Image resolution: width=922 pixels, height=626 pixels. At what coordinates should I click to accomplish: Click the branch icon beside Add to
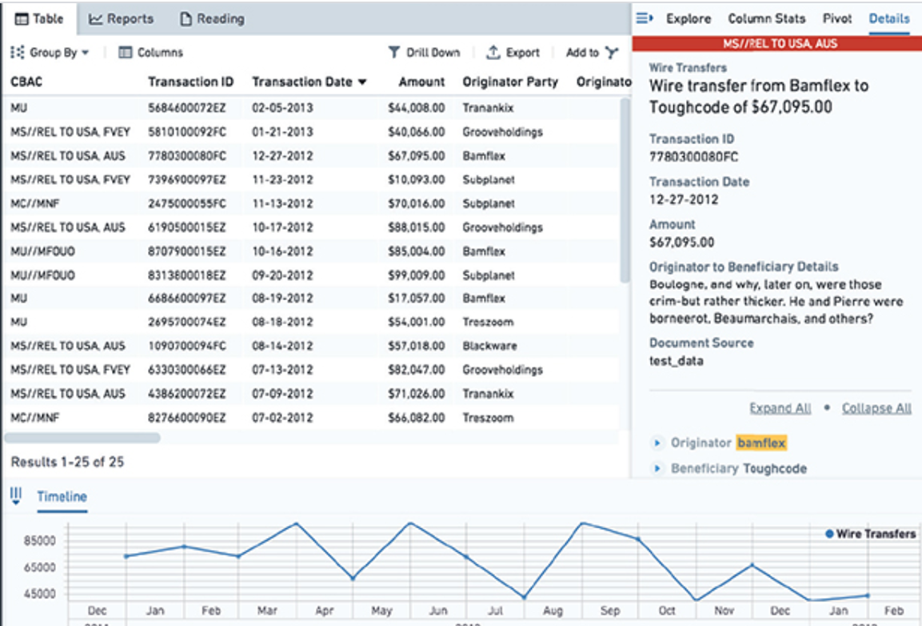[x=612, y=53]
